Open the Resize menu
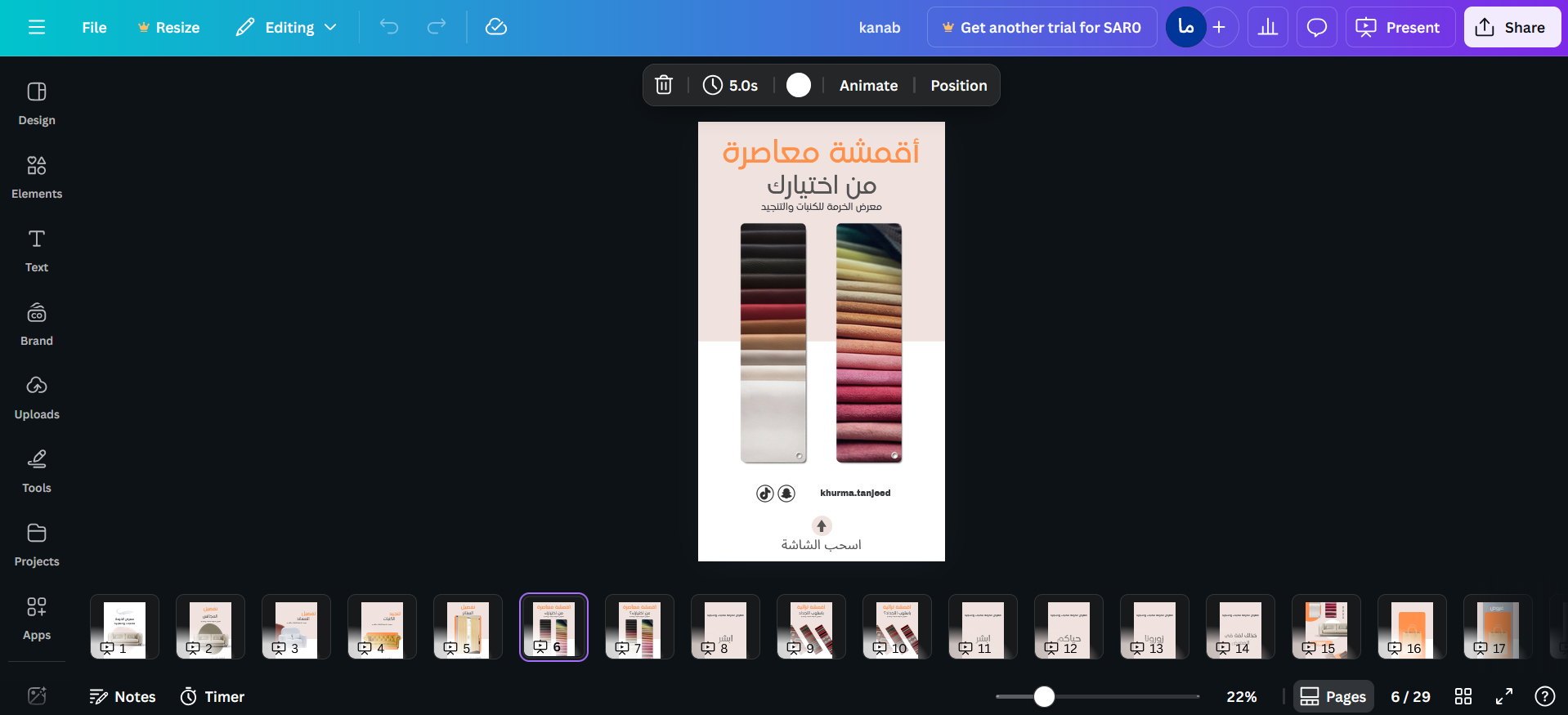 coord(168,27)
